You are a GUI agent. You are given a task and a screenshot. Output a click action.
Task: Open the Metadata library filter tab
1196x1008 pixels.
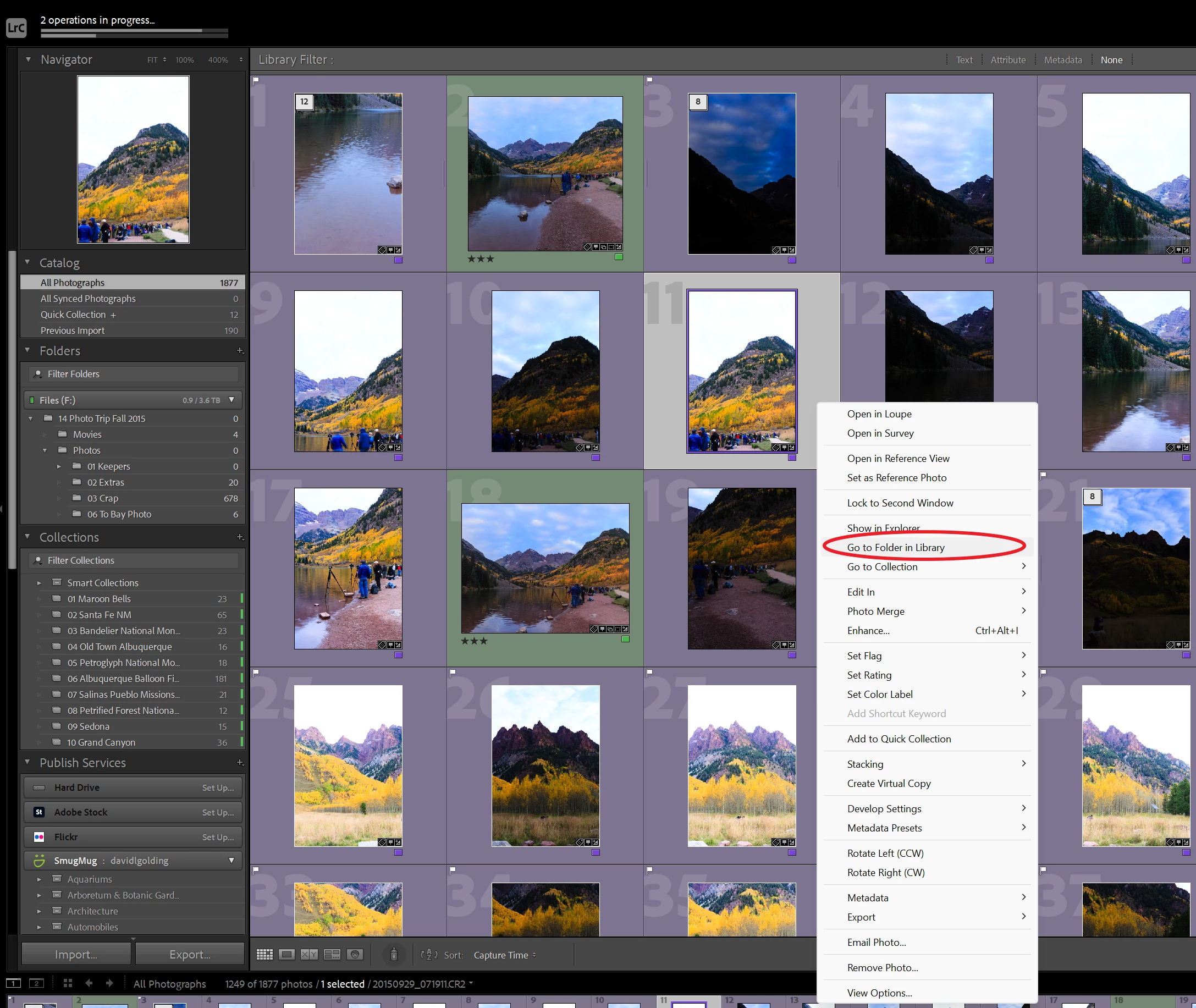pyautogui.click(x=1062, y=60)
